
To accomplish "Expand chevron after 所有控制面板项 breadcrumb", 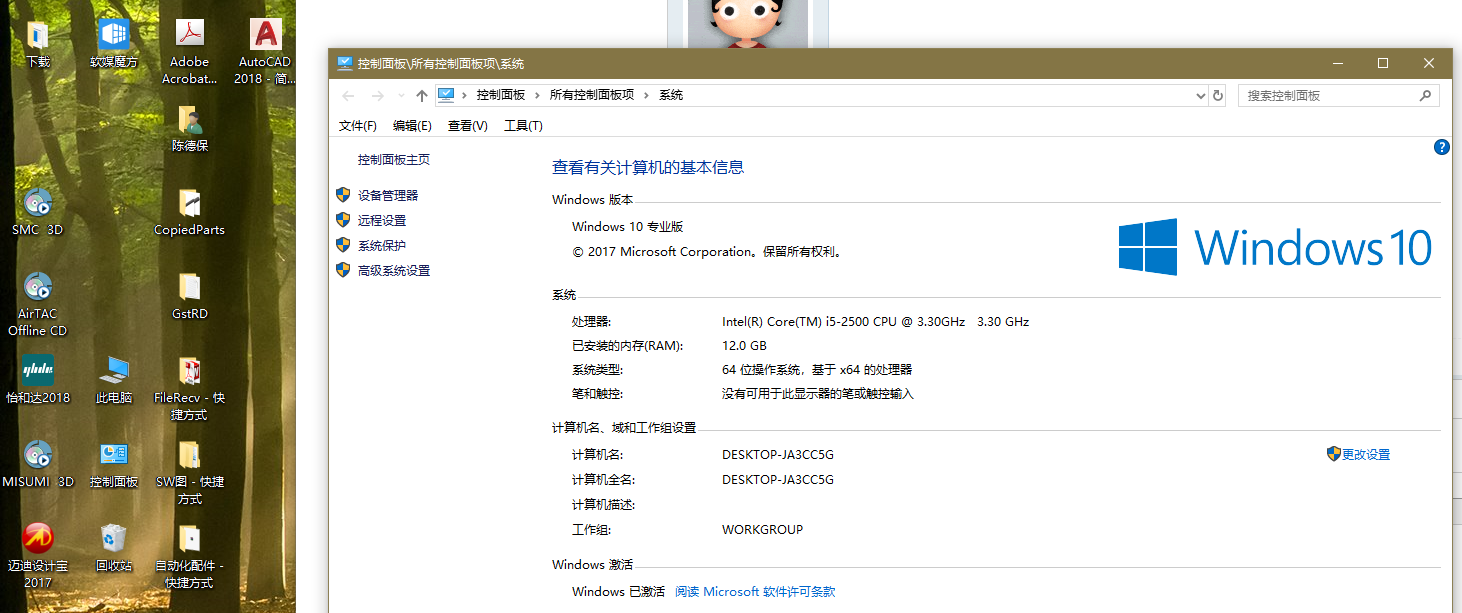I will pyautogui.click(x=646, y=95).
